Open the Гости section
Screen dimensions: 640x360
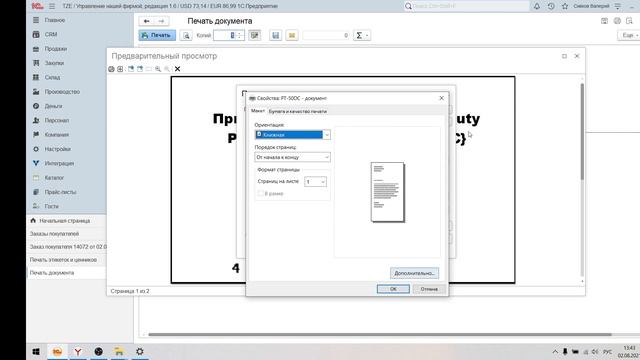(x=51, y=206)
